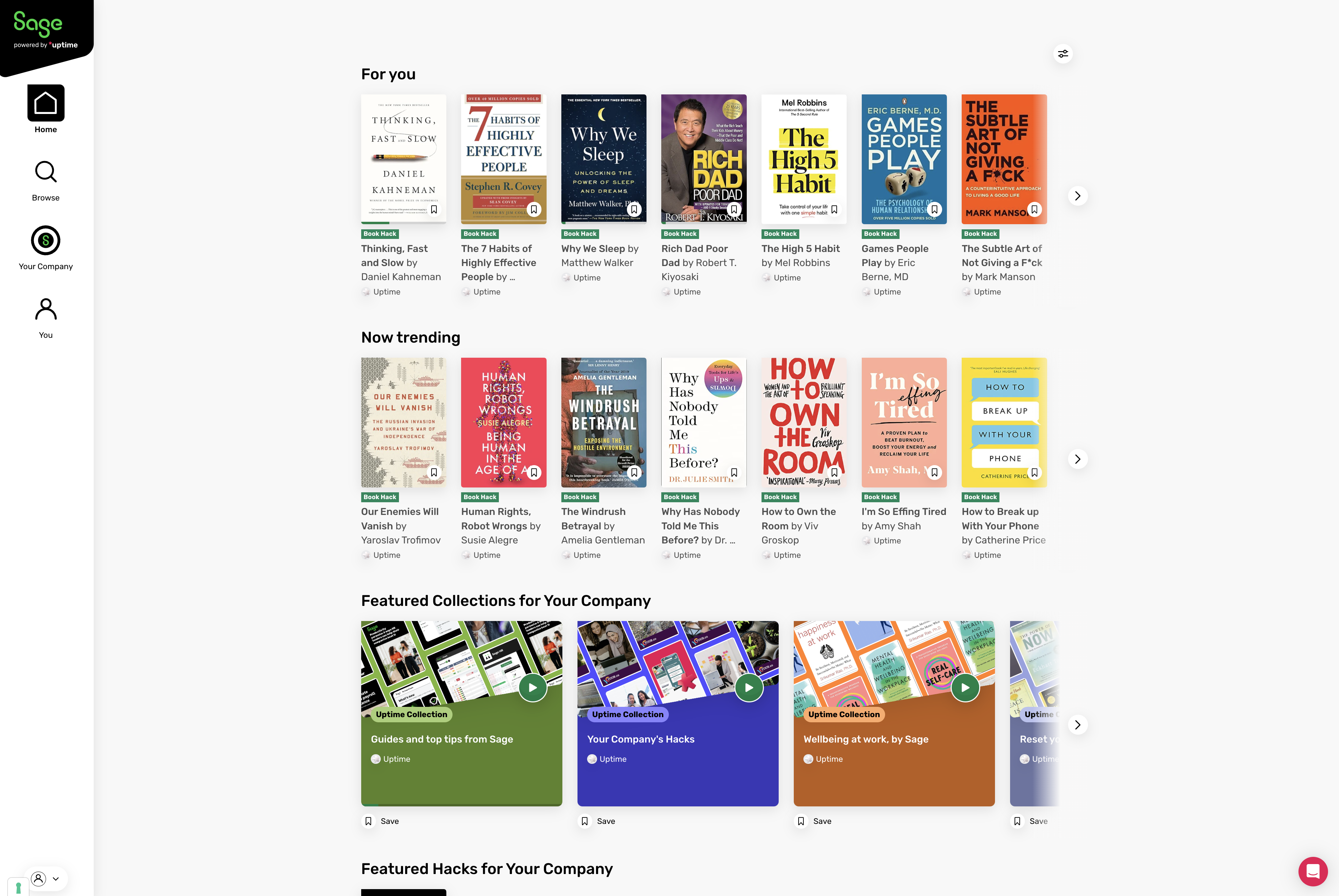Advance Featured Collections carousel
Screen dimensions: 1339x896
[1077, 725]
